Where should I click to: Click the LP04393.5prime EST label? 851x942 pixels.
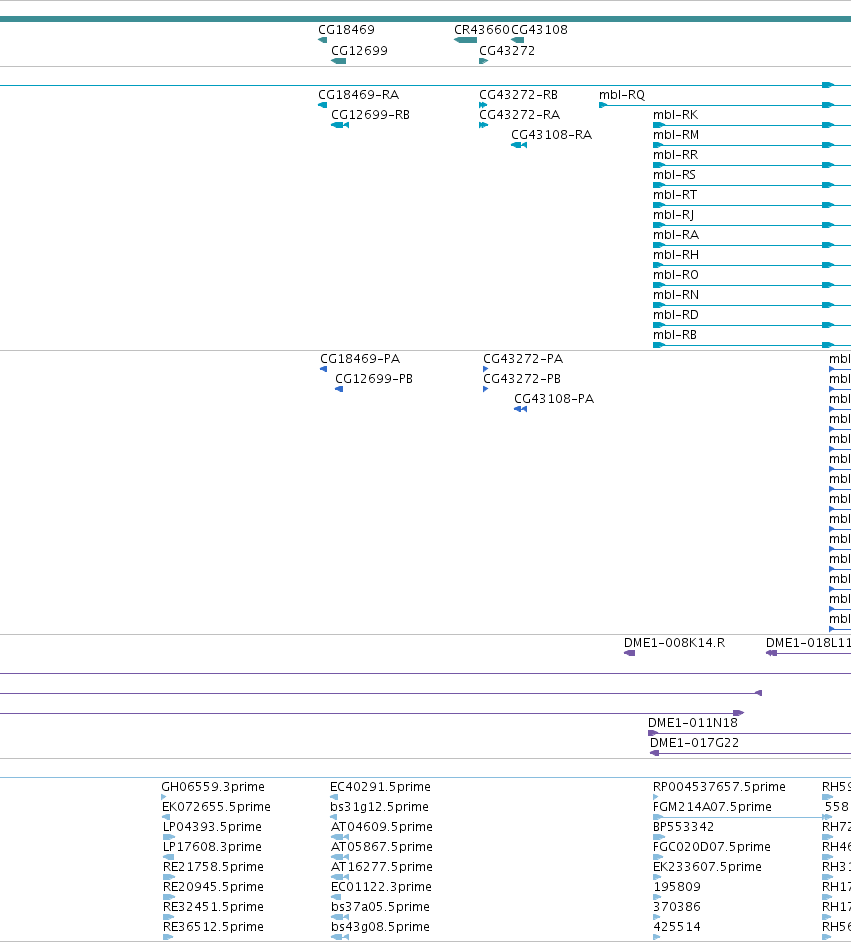pos(212,827)
